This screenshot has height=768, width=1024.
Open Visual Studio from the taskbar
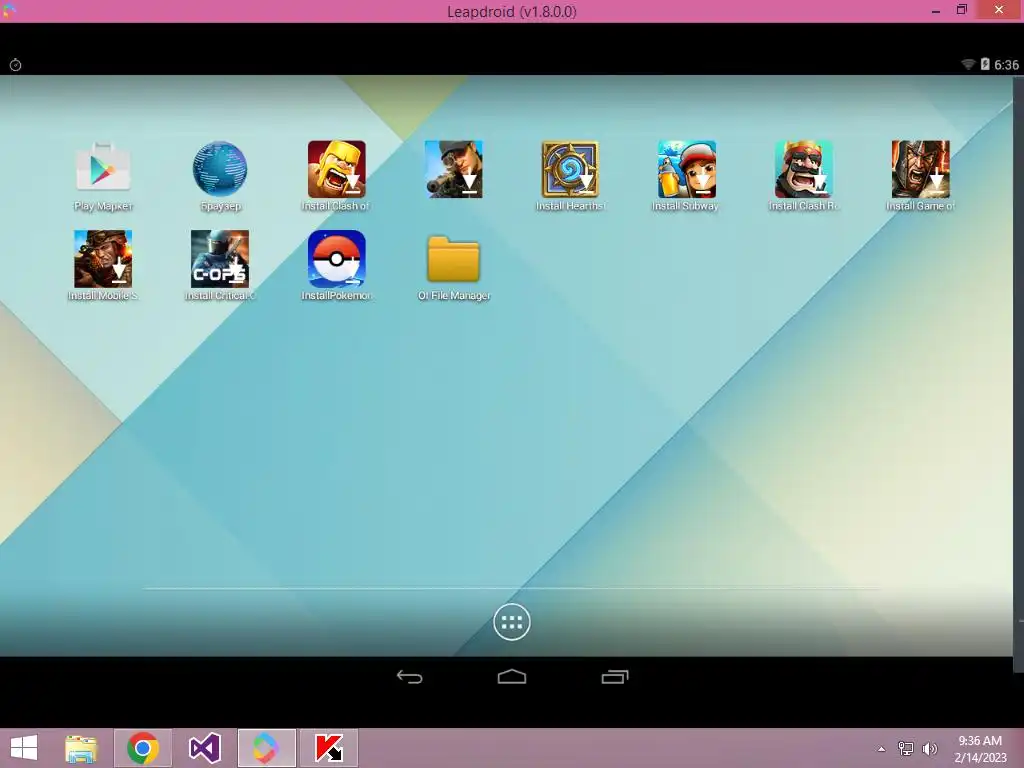pyautogui.click(x=204, y=748)
